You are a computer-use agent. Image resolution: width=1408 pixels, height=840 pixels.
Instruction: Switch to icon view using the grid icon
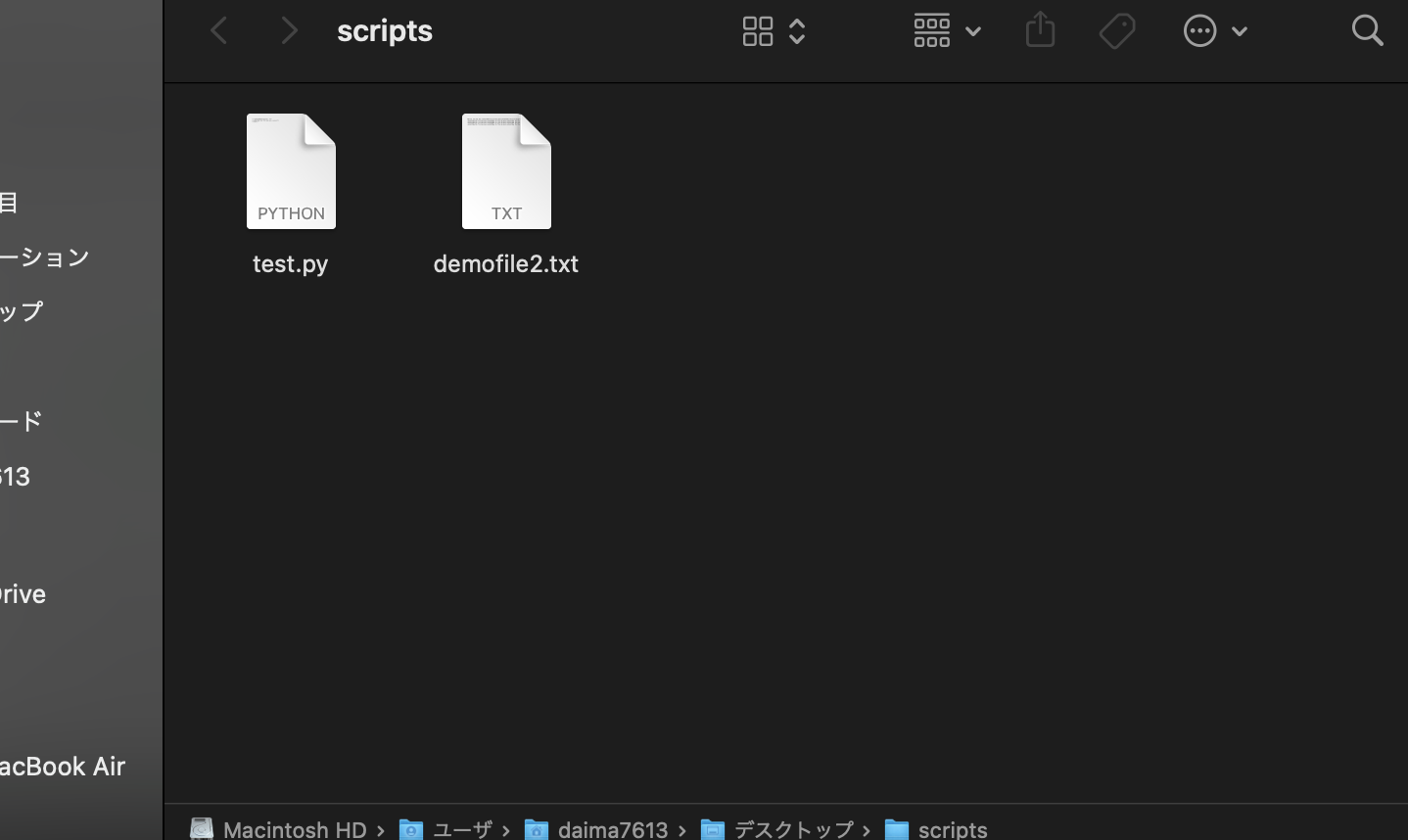click(758, 30)
